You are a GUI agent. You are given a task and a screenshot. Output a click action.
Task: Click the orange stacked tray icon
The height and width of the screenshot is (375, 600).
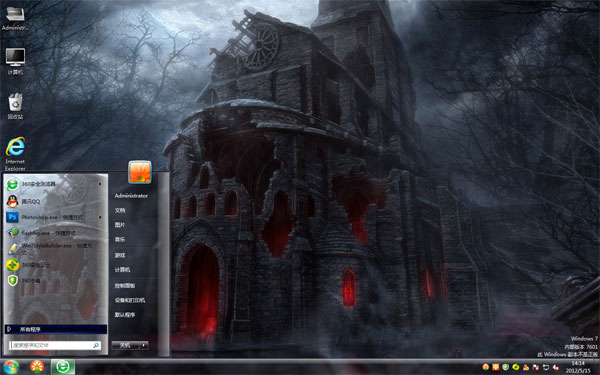[x=526, y=367]
